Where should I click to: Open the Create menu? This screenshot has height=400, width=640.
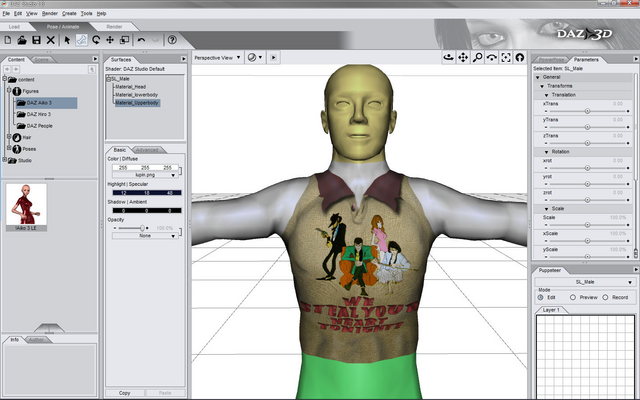click(x=69, y=13)
